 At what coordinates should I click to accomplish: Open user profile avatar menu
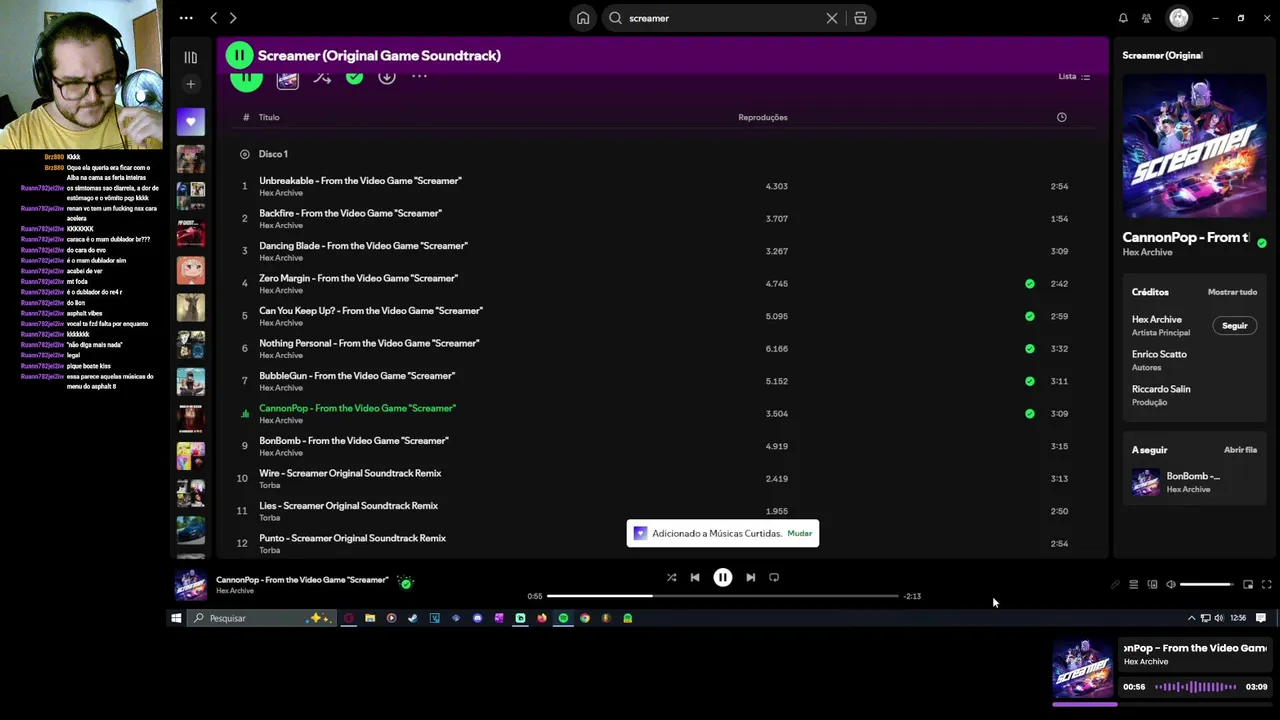[1179, 18]
